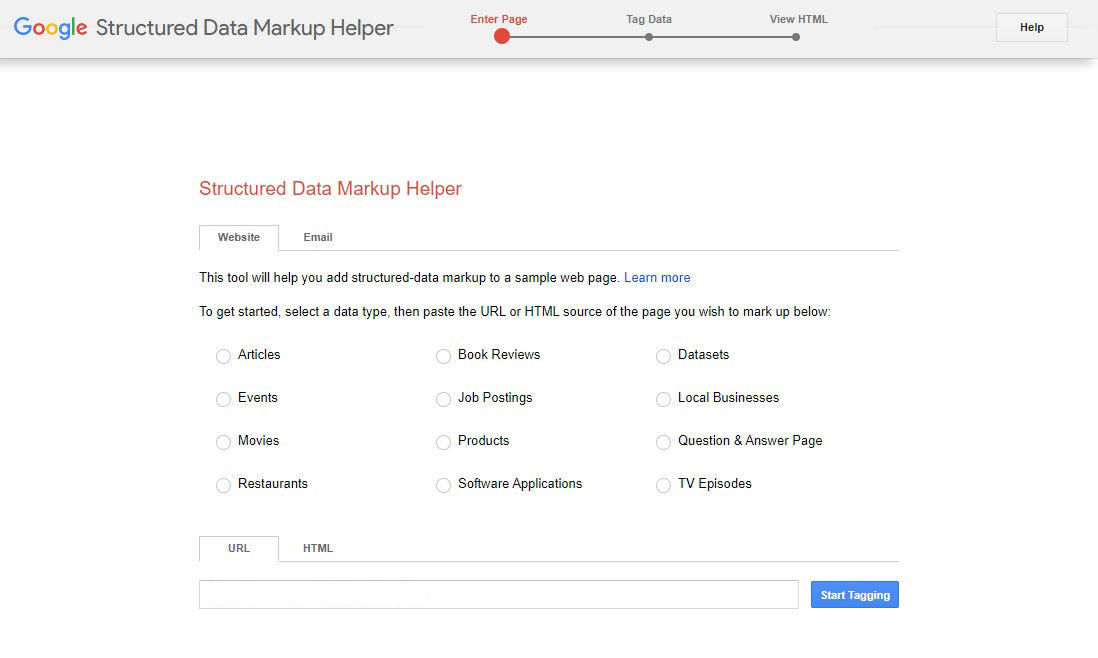Click the red Structured Data Markup Helper heading
1098x658 pixels.
pyautogui.click(x=331, y=188)
